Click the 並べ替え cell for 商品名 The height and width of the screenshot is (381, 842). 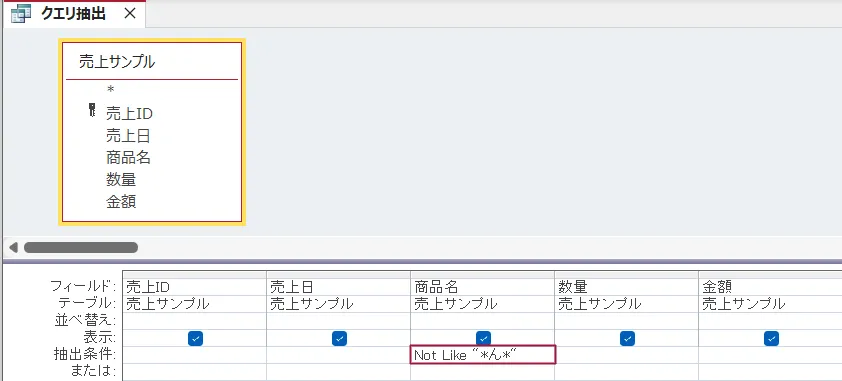[483, 321]
